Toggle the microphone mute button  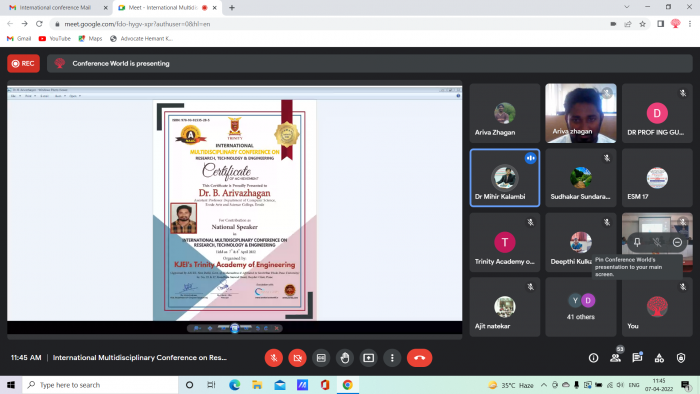pos(274,358)
